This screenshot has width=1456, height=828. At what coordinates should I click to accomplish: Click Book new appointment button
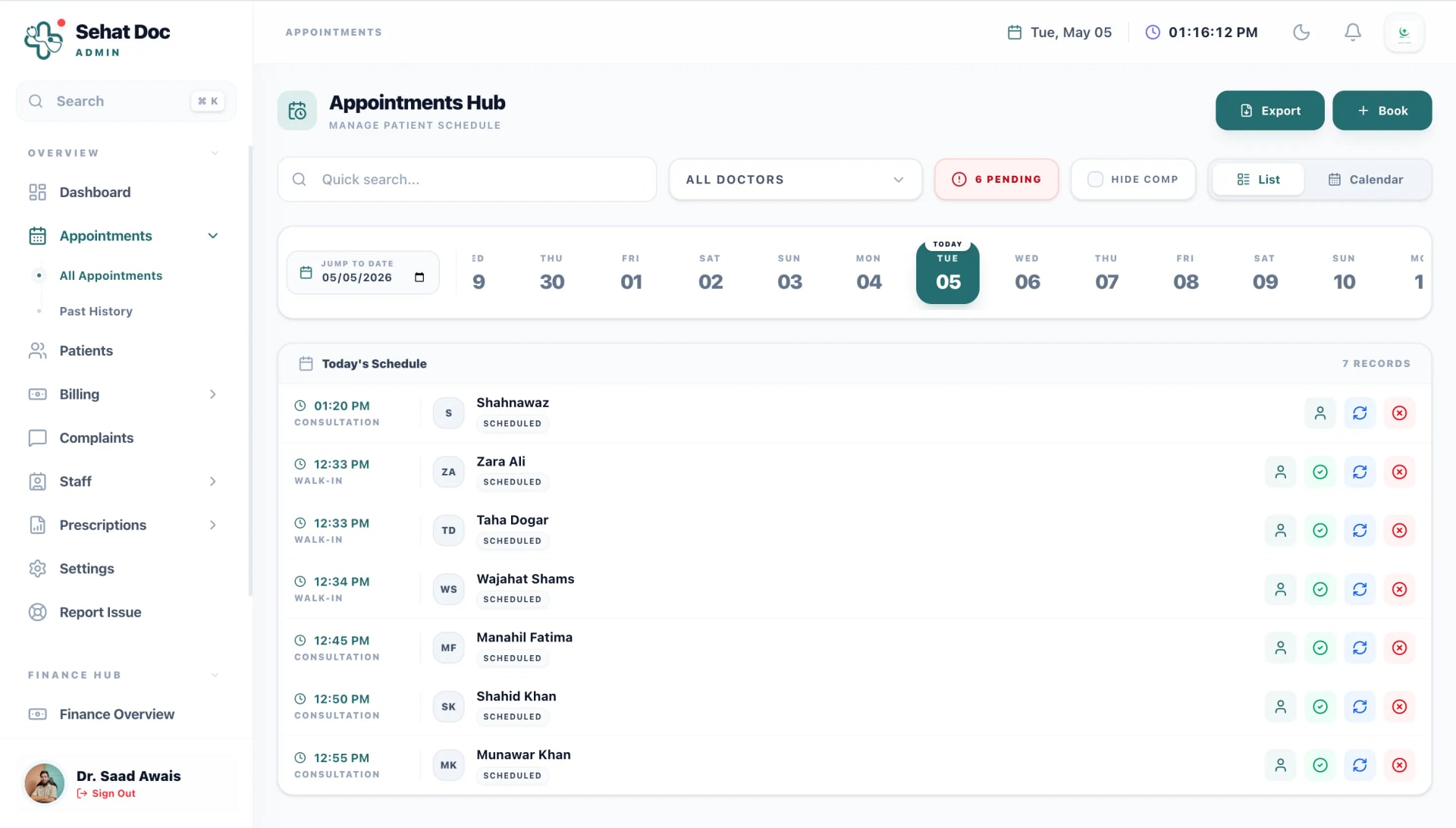pyautogui.click(x=1382, y=111)
